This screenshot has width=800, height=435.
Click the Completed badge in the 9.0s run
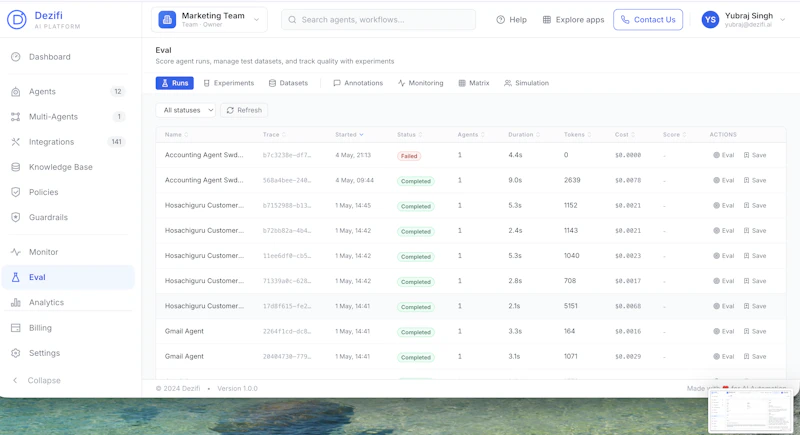416,181
